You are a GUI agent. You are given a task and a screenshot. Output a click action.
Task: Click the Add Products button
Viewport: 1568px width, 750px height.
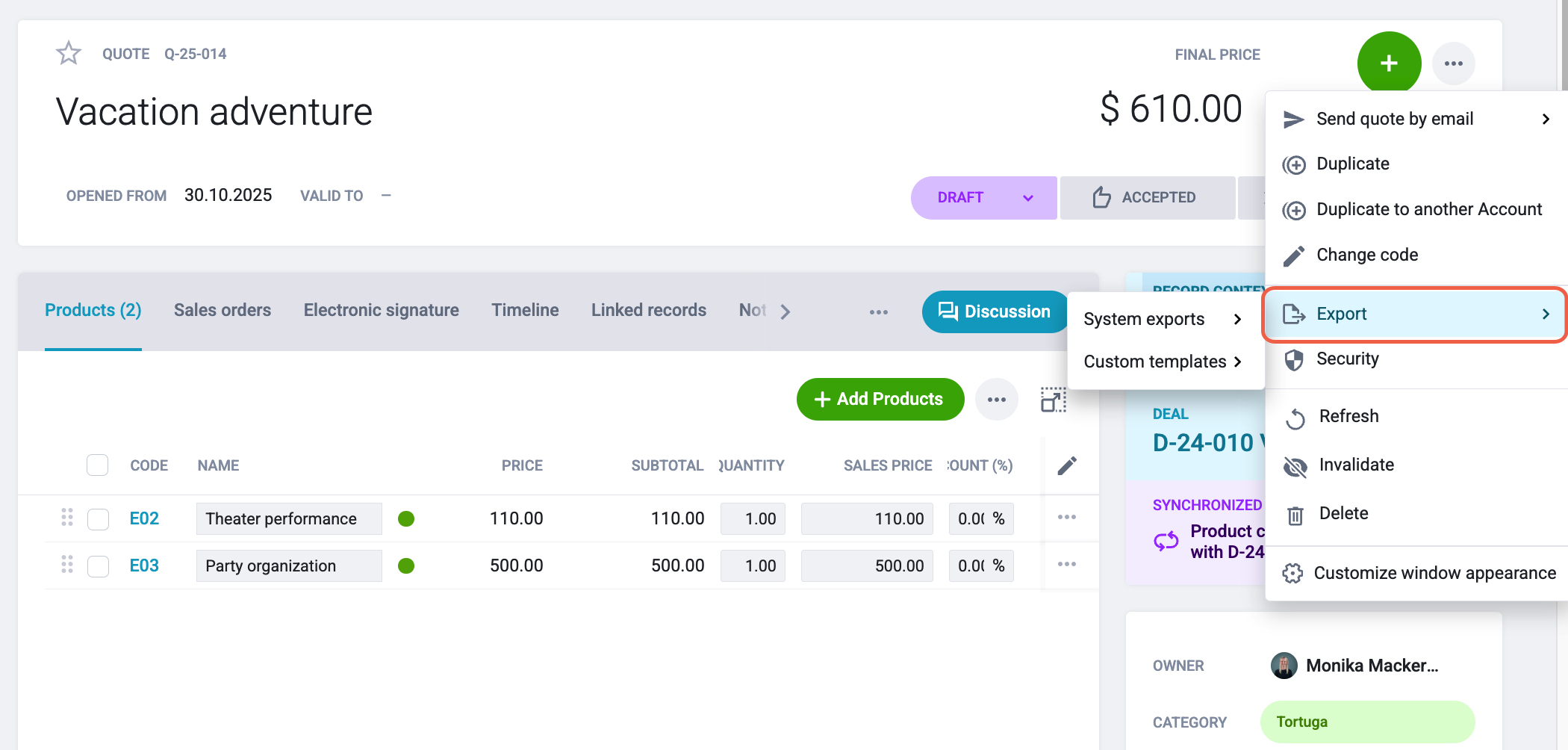880,399
